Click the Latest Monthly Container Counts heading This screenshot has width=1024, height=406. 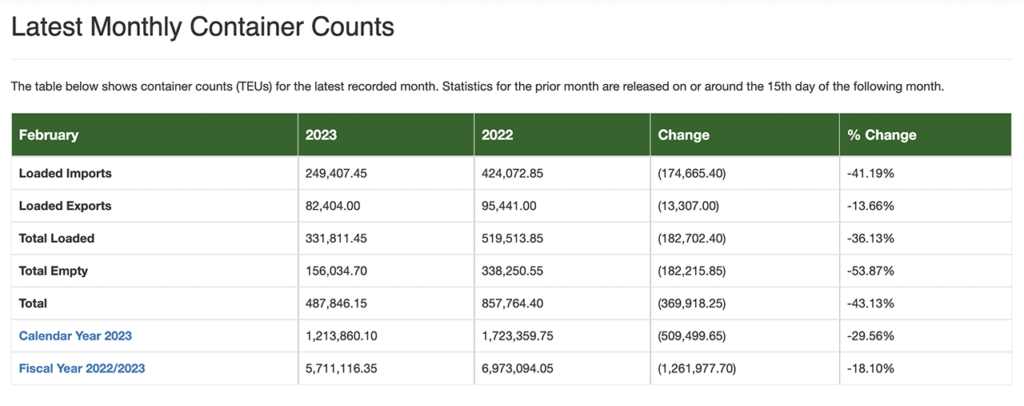(202, 27)
